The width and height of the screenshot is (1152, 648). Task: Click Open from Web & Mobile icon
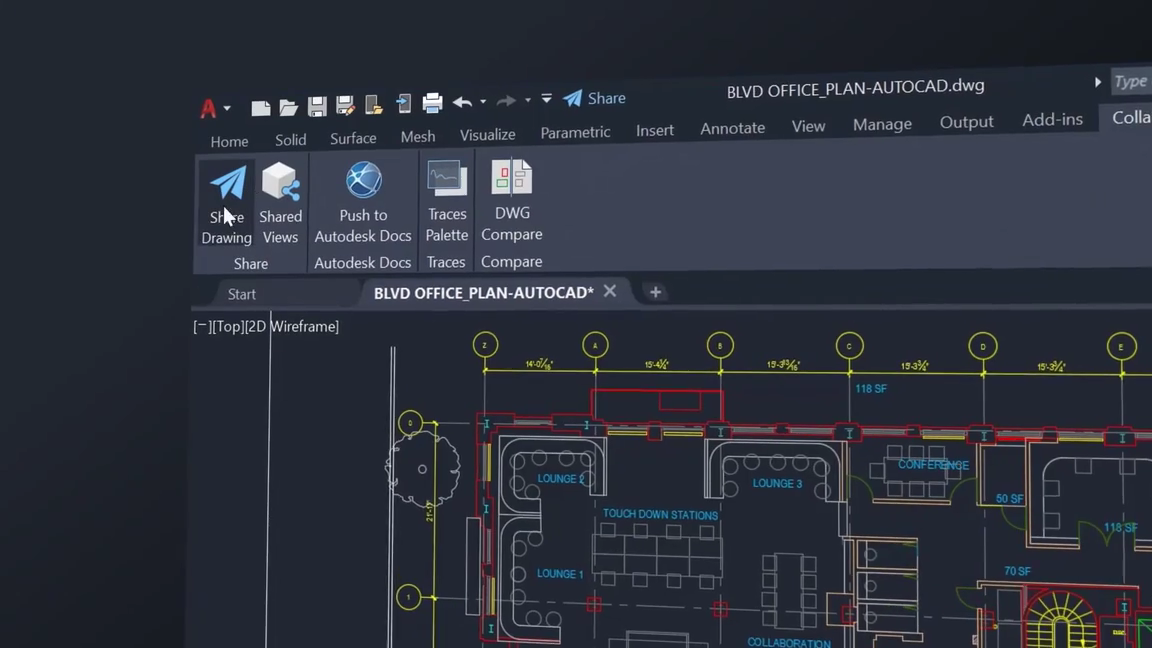[x=373, y=105]
